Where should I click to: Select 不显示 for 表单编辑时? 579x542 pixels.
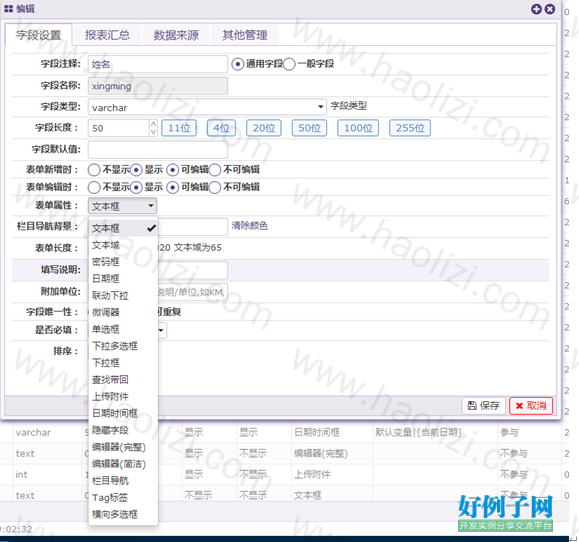click(94, 187)
